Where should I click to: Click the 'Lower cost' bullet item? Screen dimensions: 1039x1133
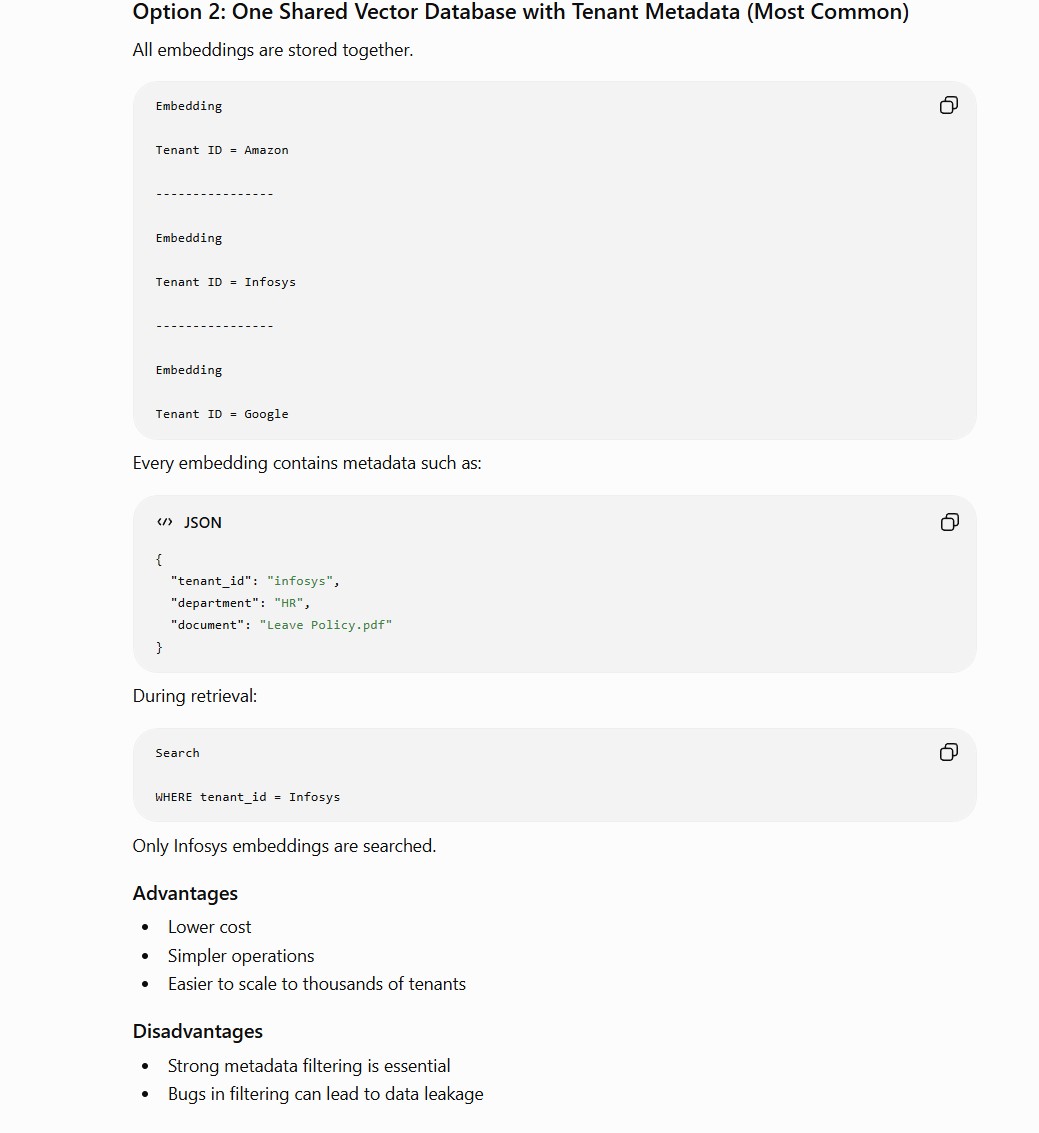pos(210,927)
